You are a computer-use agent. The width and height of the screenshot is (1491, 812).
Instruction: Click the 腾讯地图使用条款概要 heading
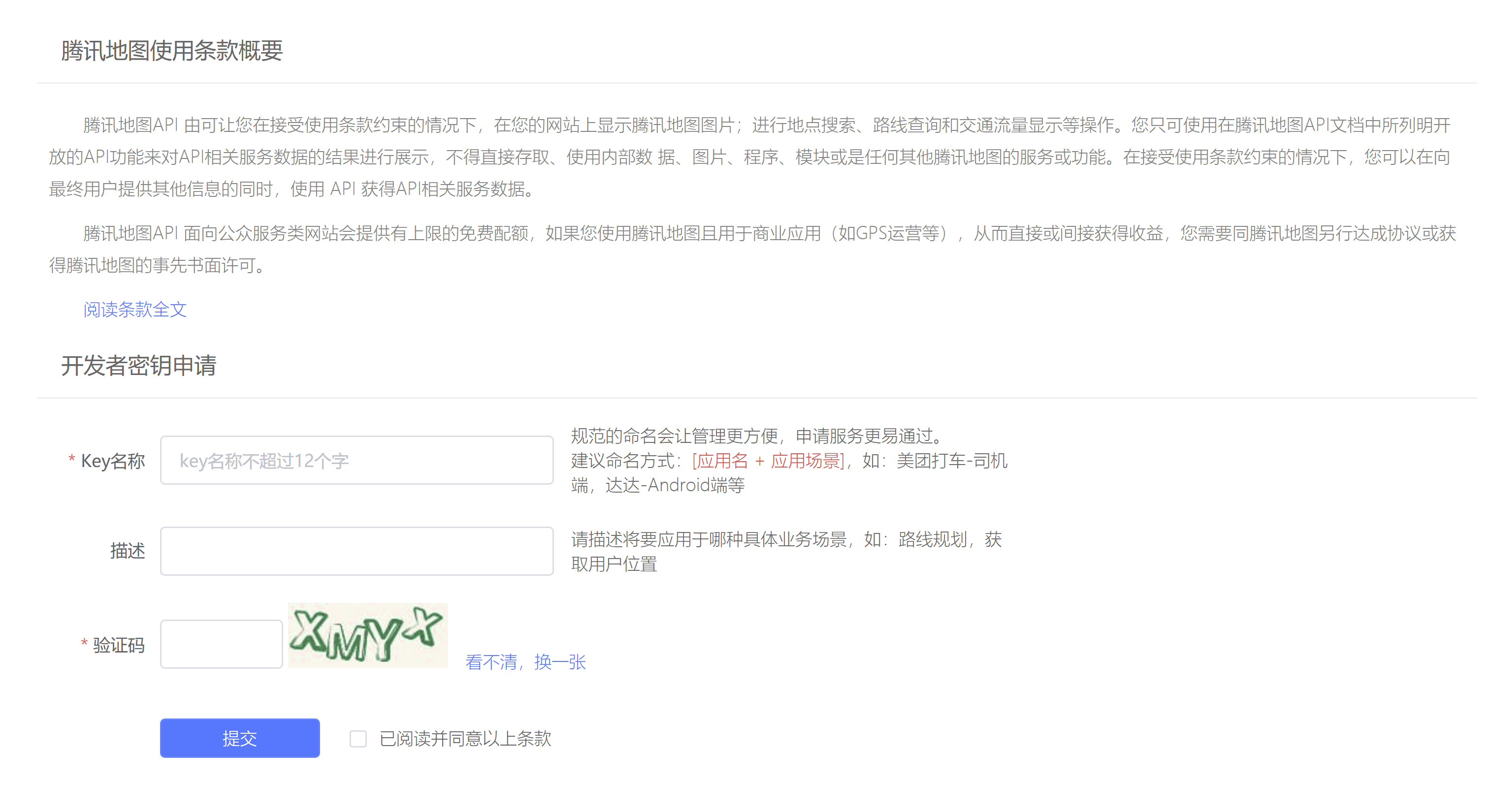172,50
